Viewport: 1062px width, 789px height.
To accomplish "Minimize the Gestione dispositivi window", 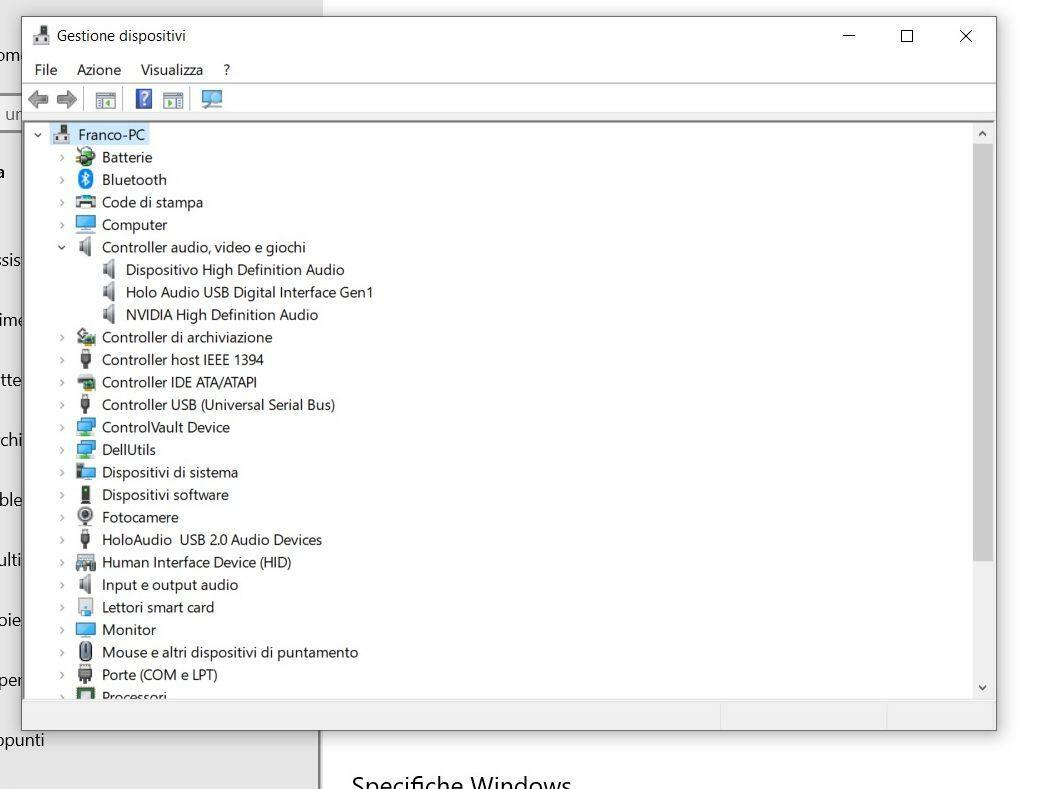I will pos(849,36).
